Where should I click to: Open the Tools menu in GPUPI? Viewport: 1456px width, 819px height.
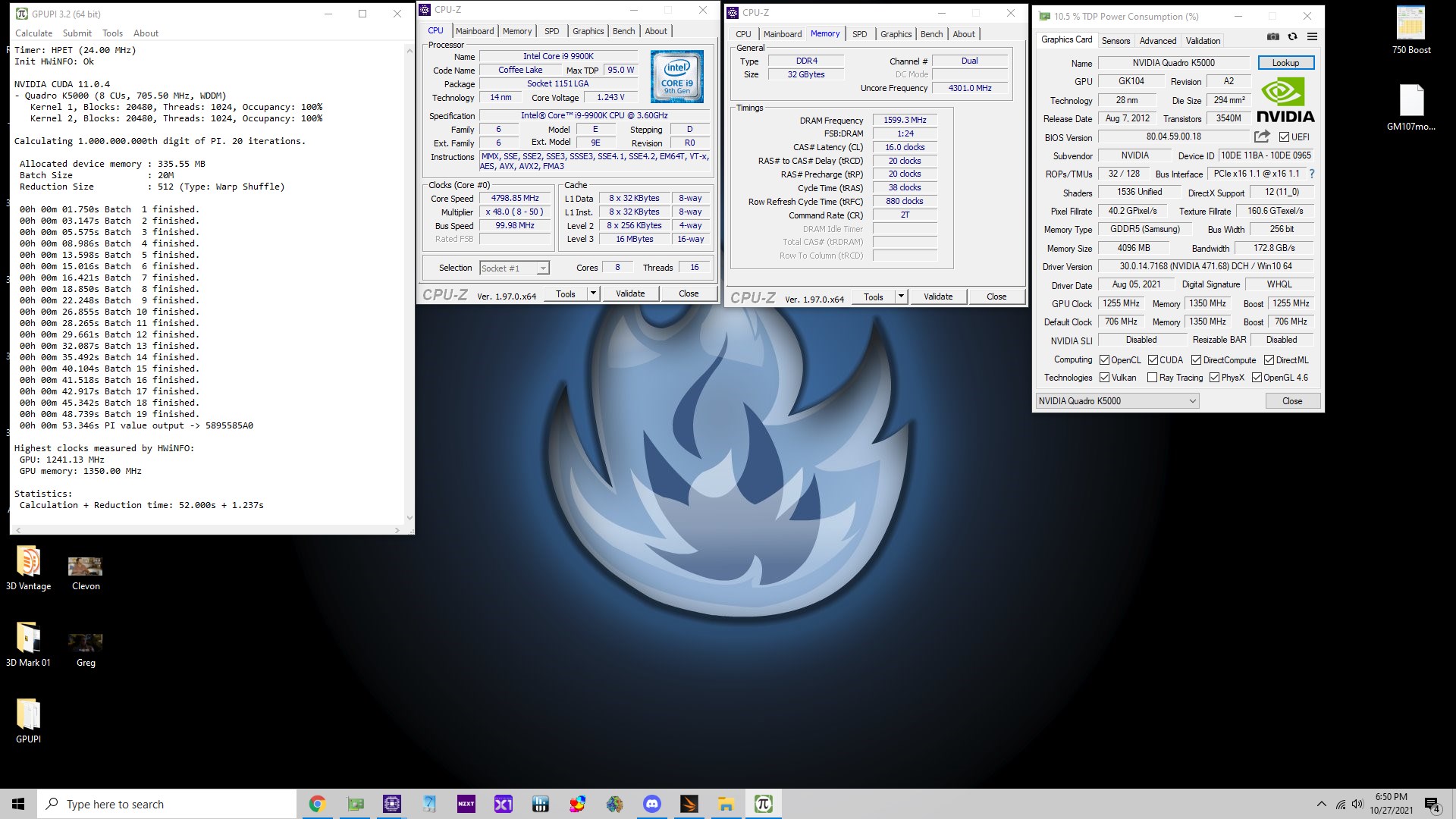[x=112, y=33]
